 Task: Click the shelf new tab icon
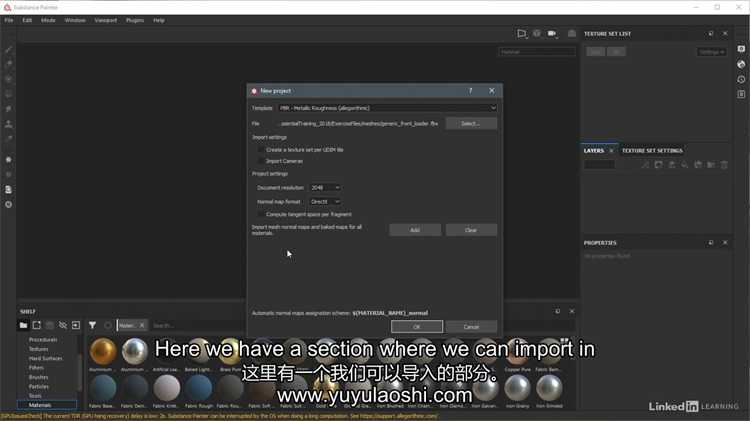click(37, 325)
